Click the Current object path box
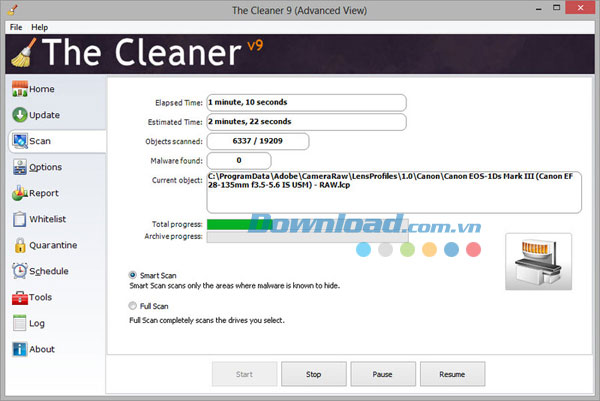 click(394, 192)
